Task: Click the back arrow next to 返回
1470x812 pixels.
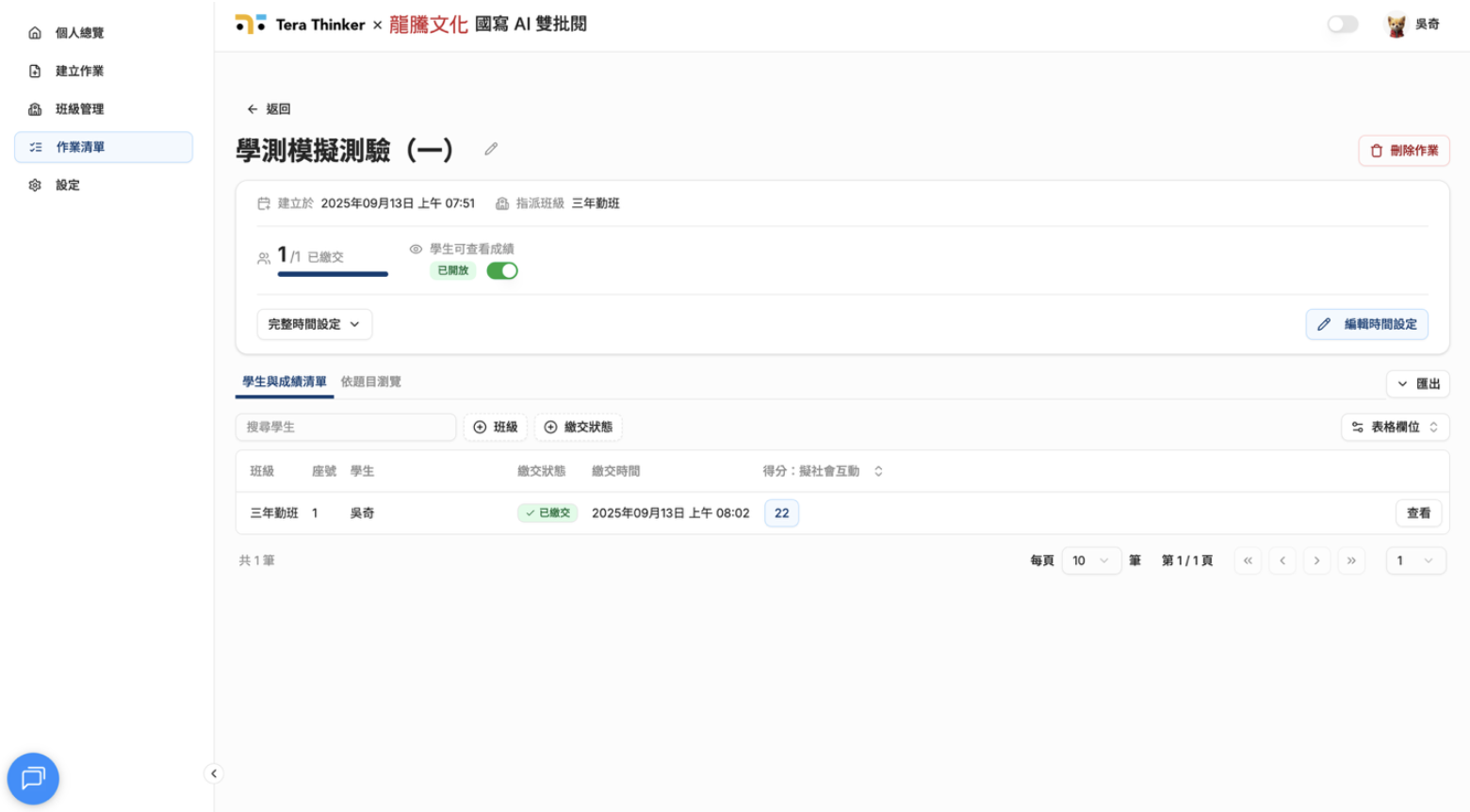Action: (x=253, y=108)
